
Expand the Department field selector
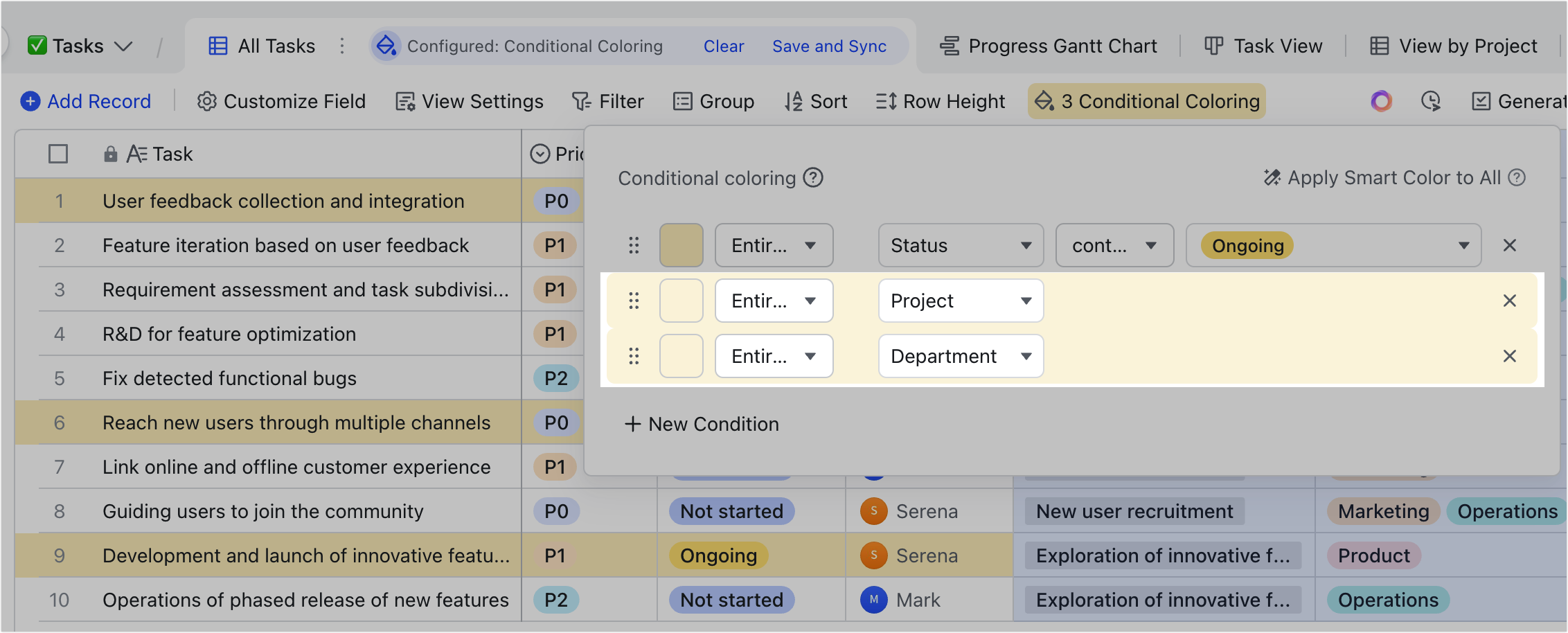pyautogui.click(x=961, y=356)
